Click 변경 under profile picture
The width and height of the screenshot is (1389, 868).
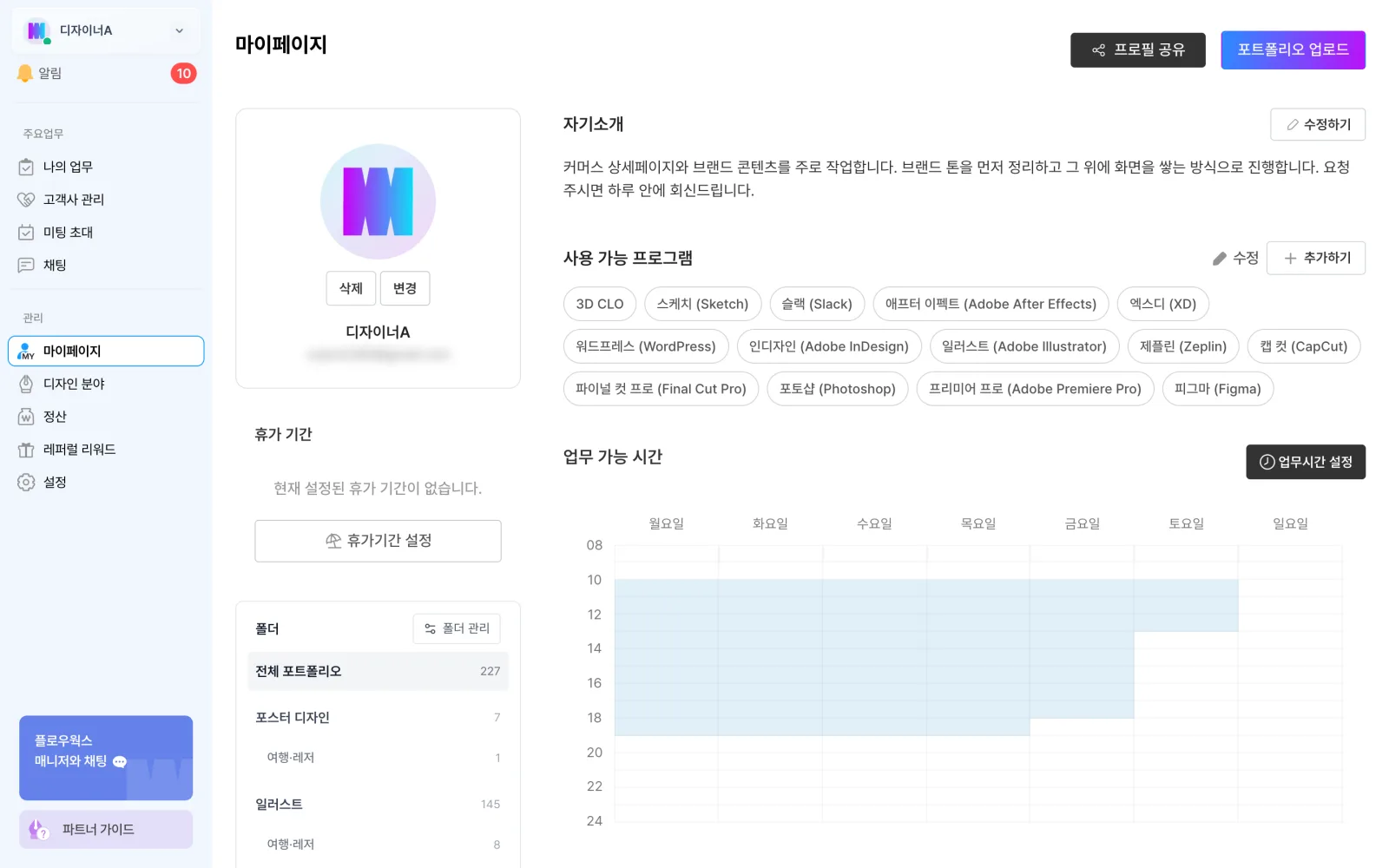[405, 288]
